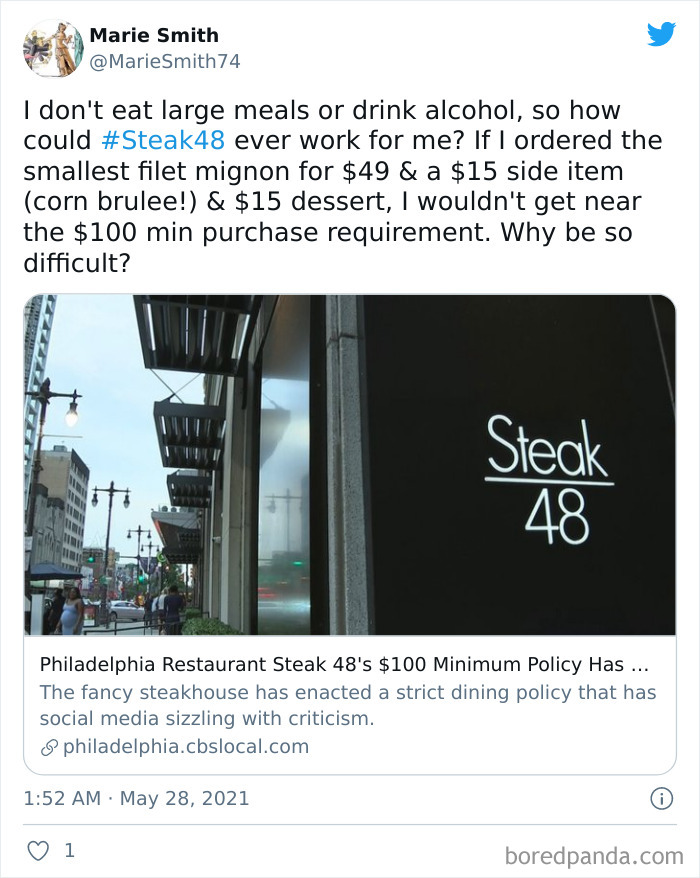
Task: Select the bird icon to open Twitter
Action: (x=663, y=36)
